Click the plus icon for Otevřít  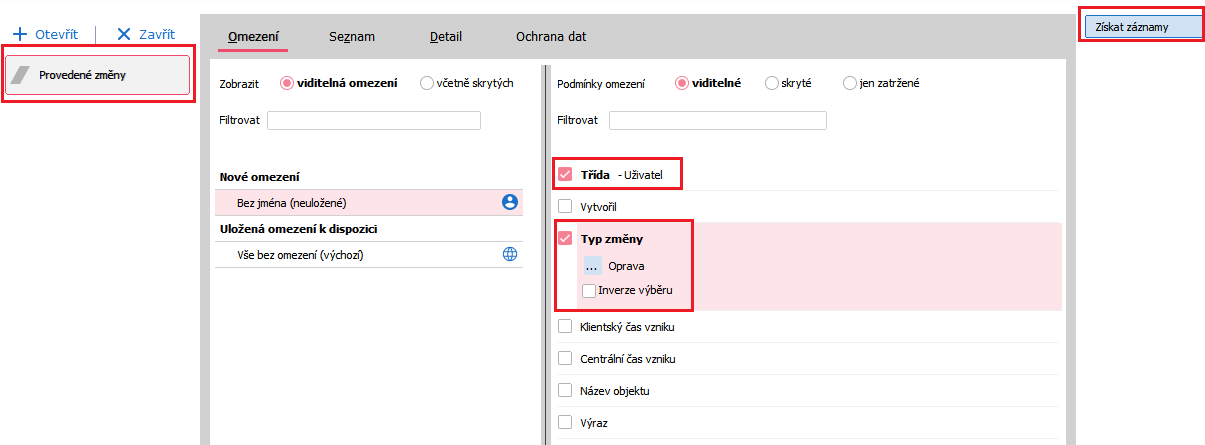click(x=19, y=34)
